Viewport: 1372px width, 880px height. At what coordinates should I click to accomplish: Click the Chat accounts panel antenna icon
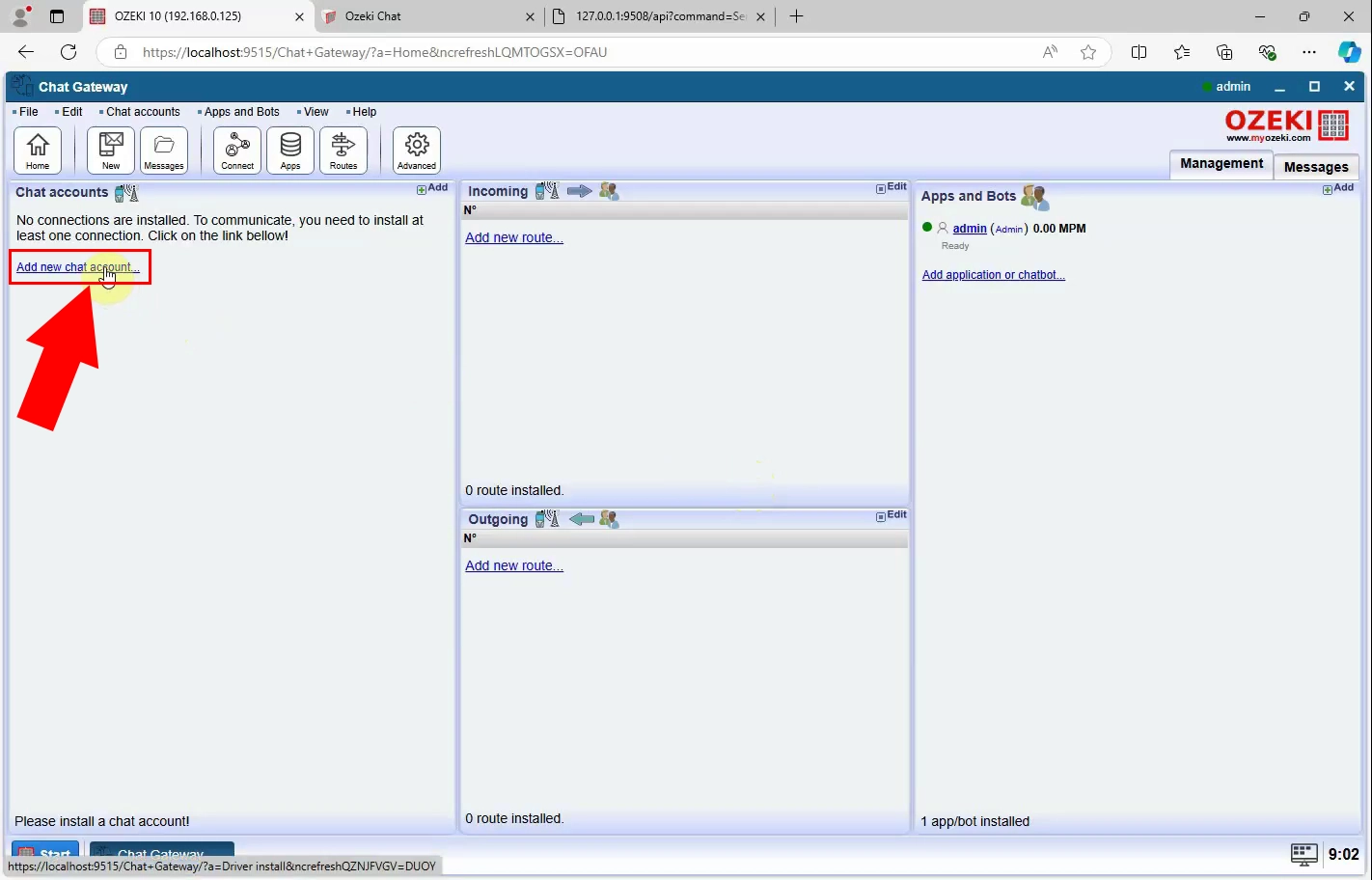tap(126, 193)
